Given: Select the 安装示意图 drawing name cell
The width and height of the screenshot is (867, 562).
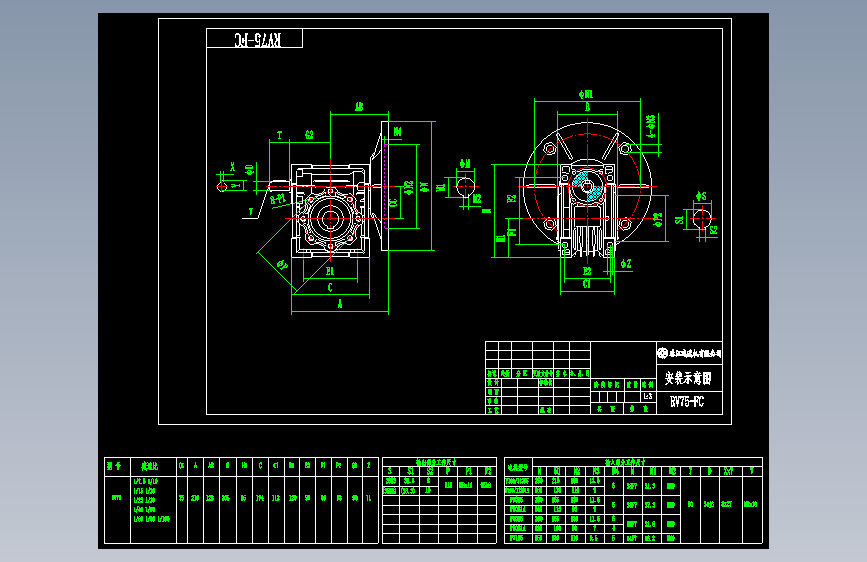Looking at the screenshot, I should pyautogui.click(x=689, y=378).
